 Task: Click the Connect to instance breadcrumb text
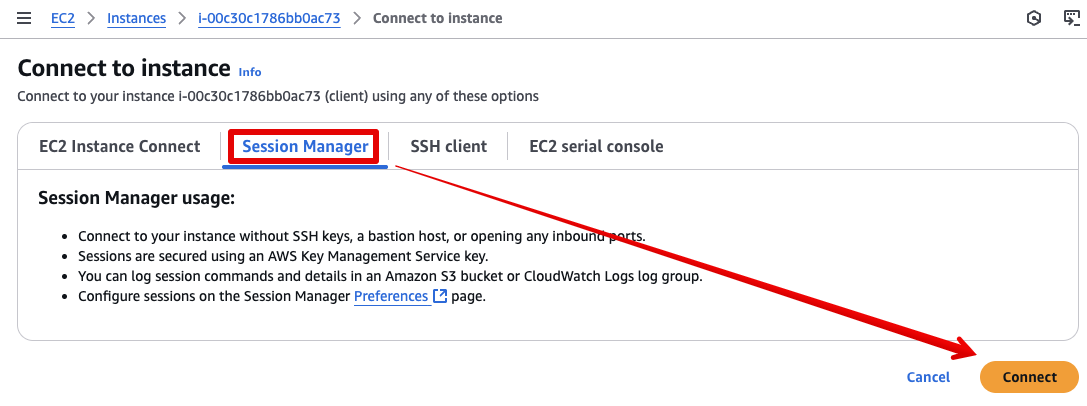[437, 18]
